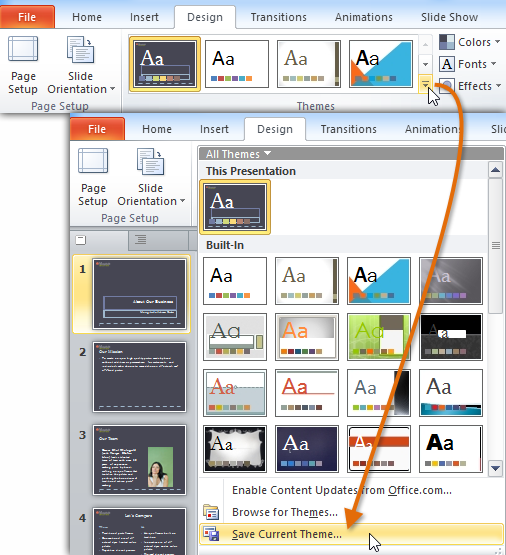Image resolution: width=506 pixels, height=555 pixels.
Task: Choose the Aspect theme with orange Aa
Action: coord(307,337)
